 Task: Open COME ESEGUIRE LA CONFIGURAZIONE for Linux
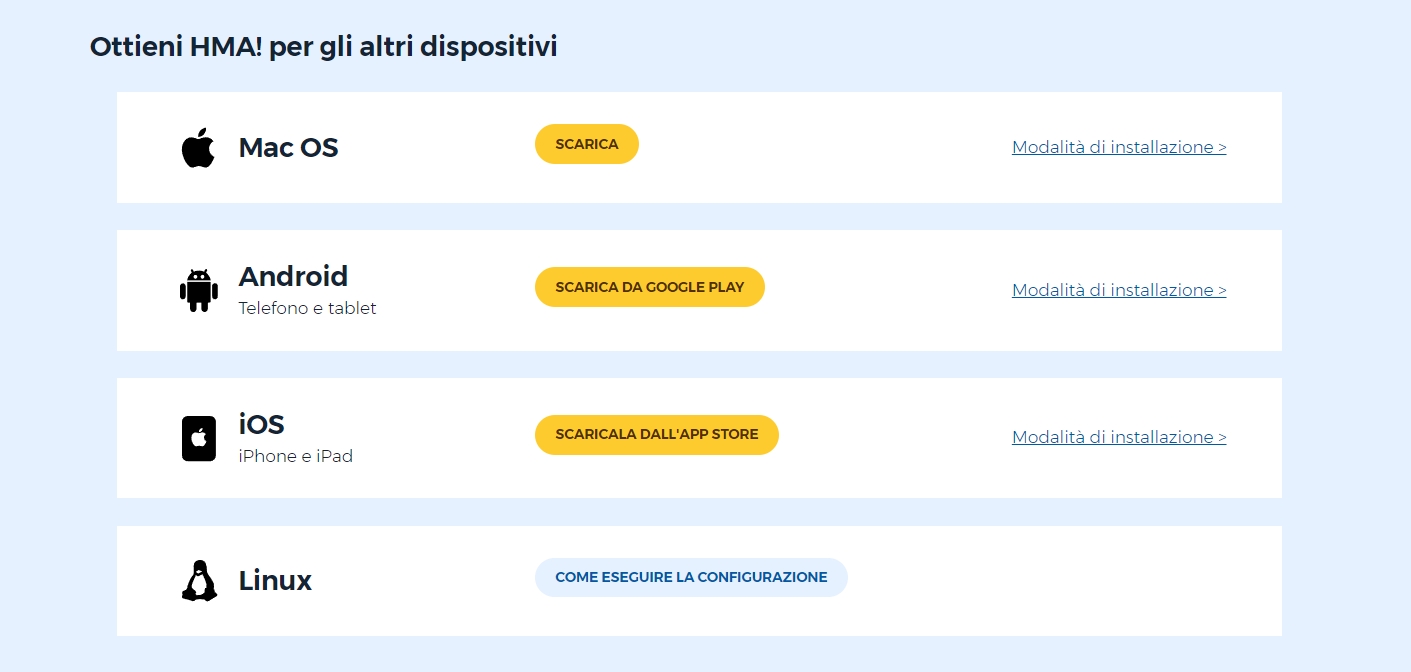tap(691, 577)
